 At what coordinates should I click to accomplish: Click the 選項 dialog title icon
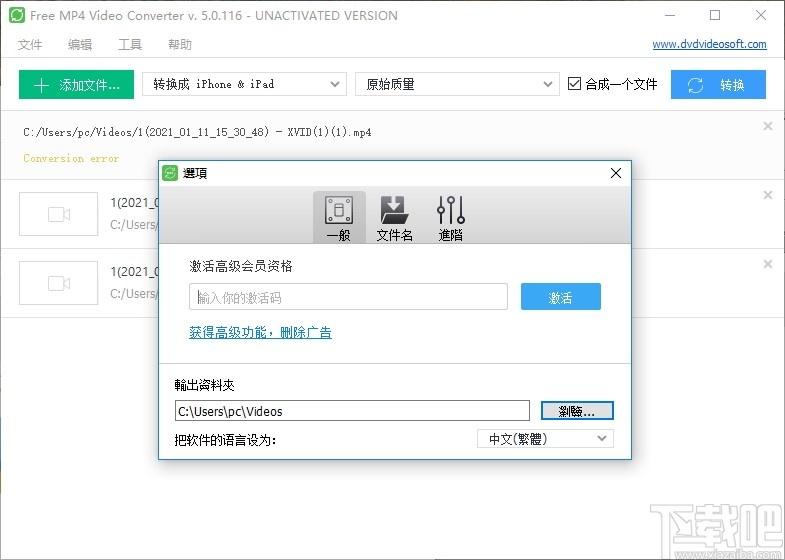pos(170,173)
